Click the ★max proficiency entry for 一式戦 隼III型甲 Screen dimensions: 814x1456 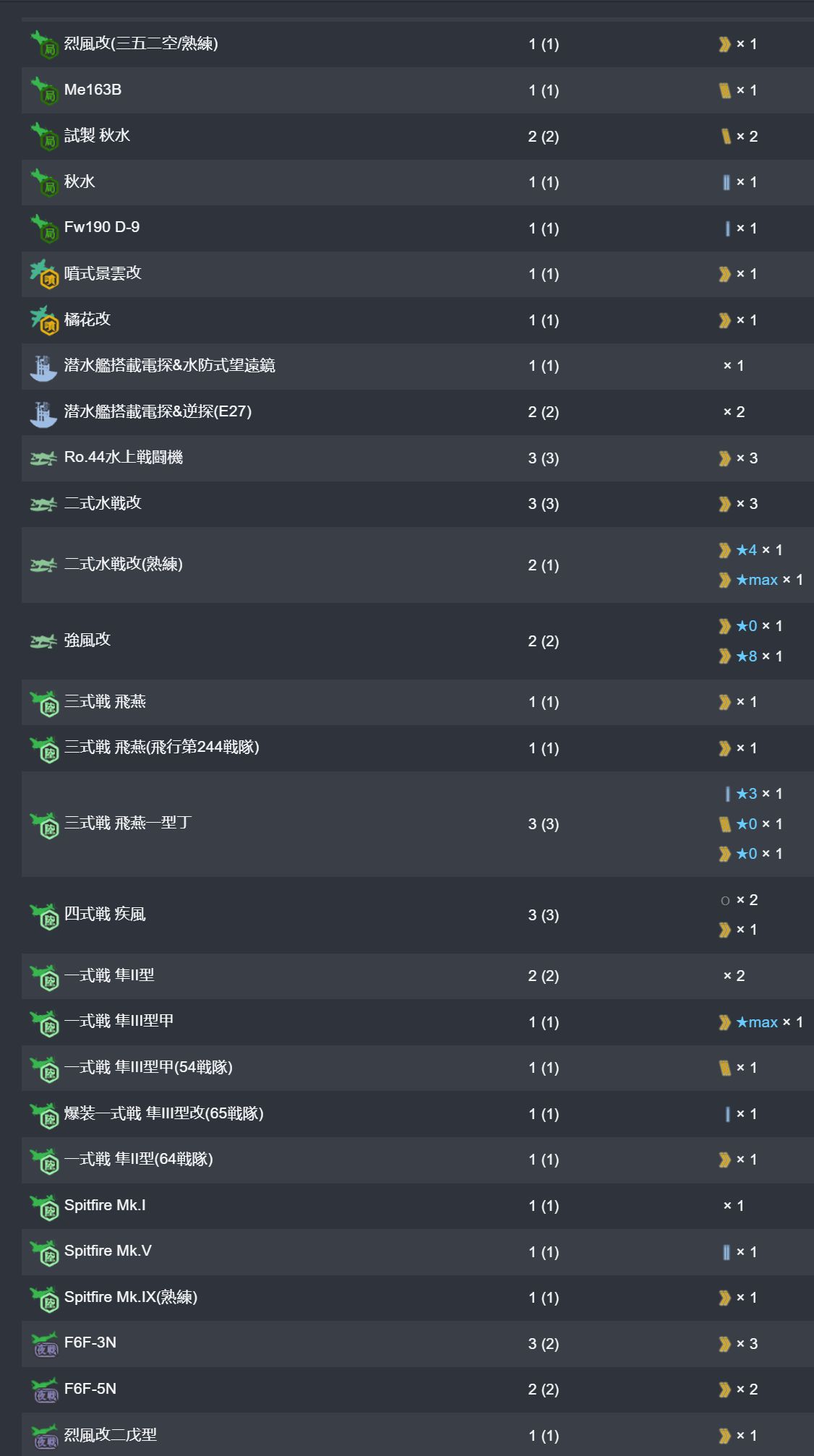tap(758, 1022)
